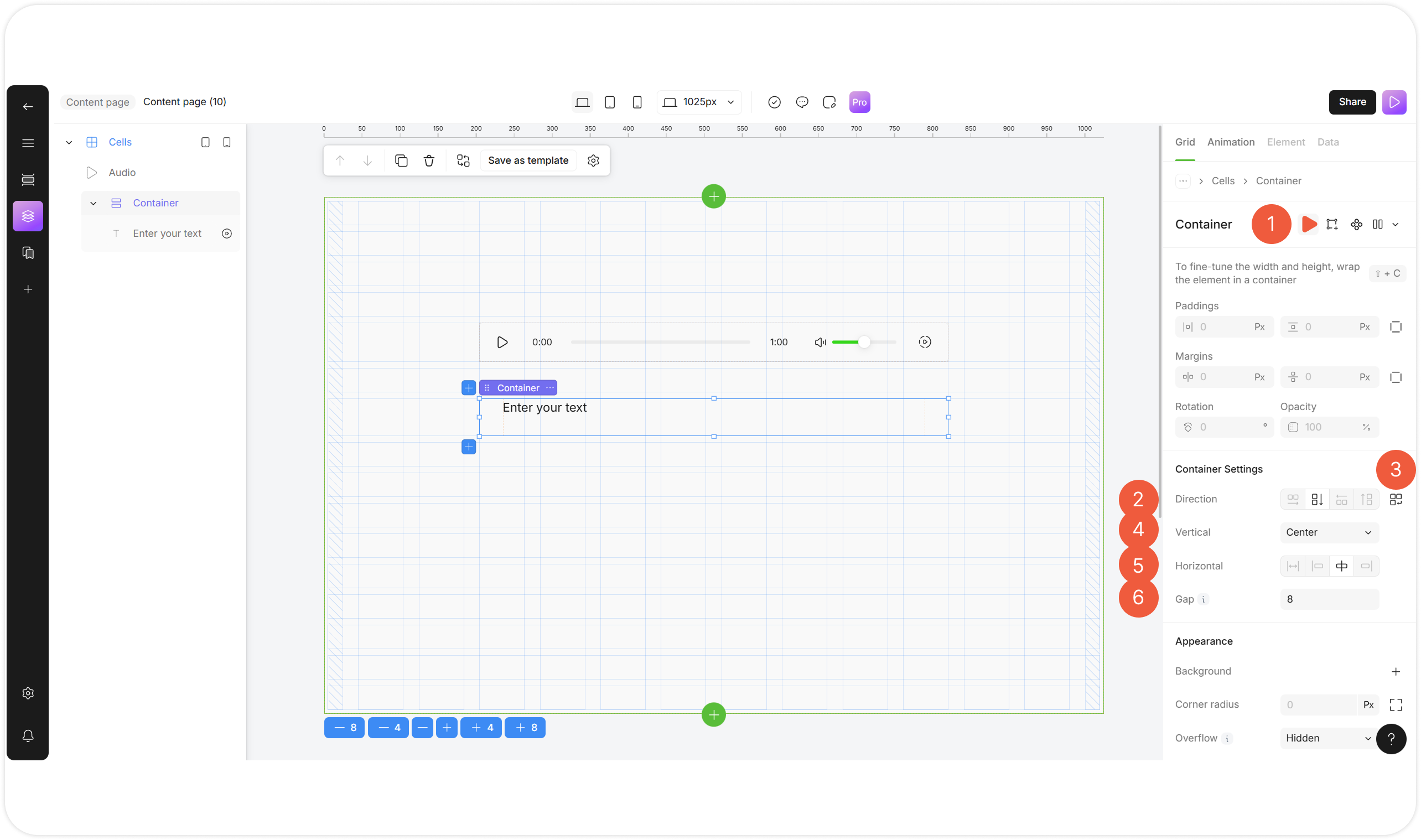
Task: Click the trash delete icon
Action: [429, 161]
